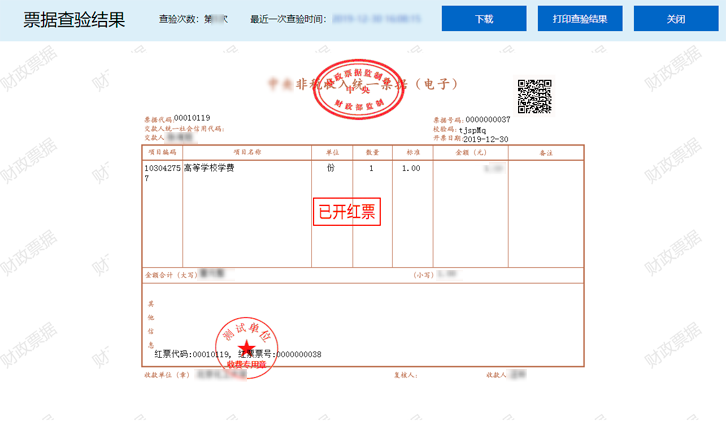Click the 复核人 label
The width and height of the screenshot is (726, 433).
point(406,375)
